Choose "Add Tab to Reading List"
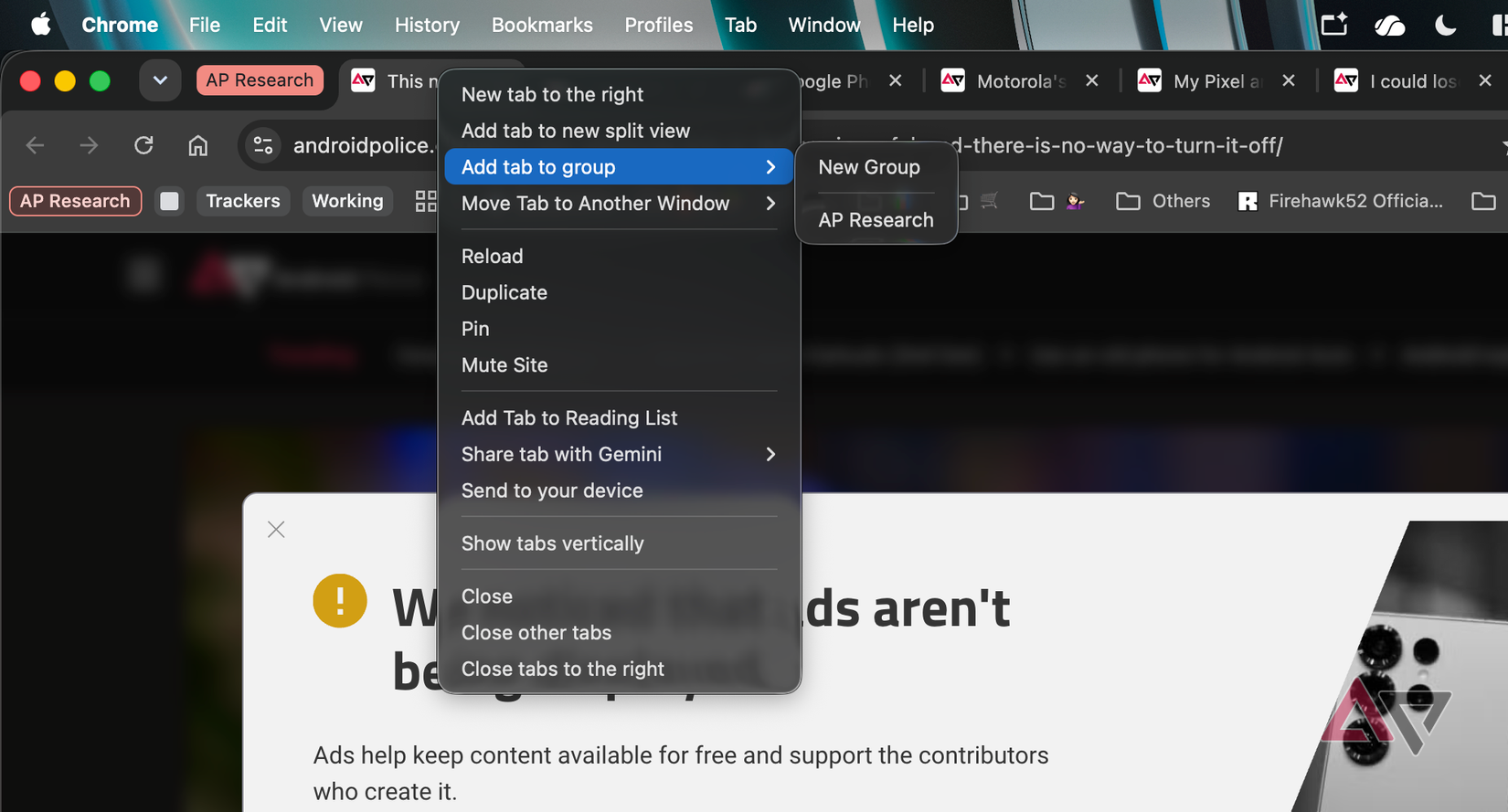The height and width of the screenshot is (812, 1508). point(619,417)
